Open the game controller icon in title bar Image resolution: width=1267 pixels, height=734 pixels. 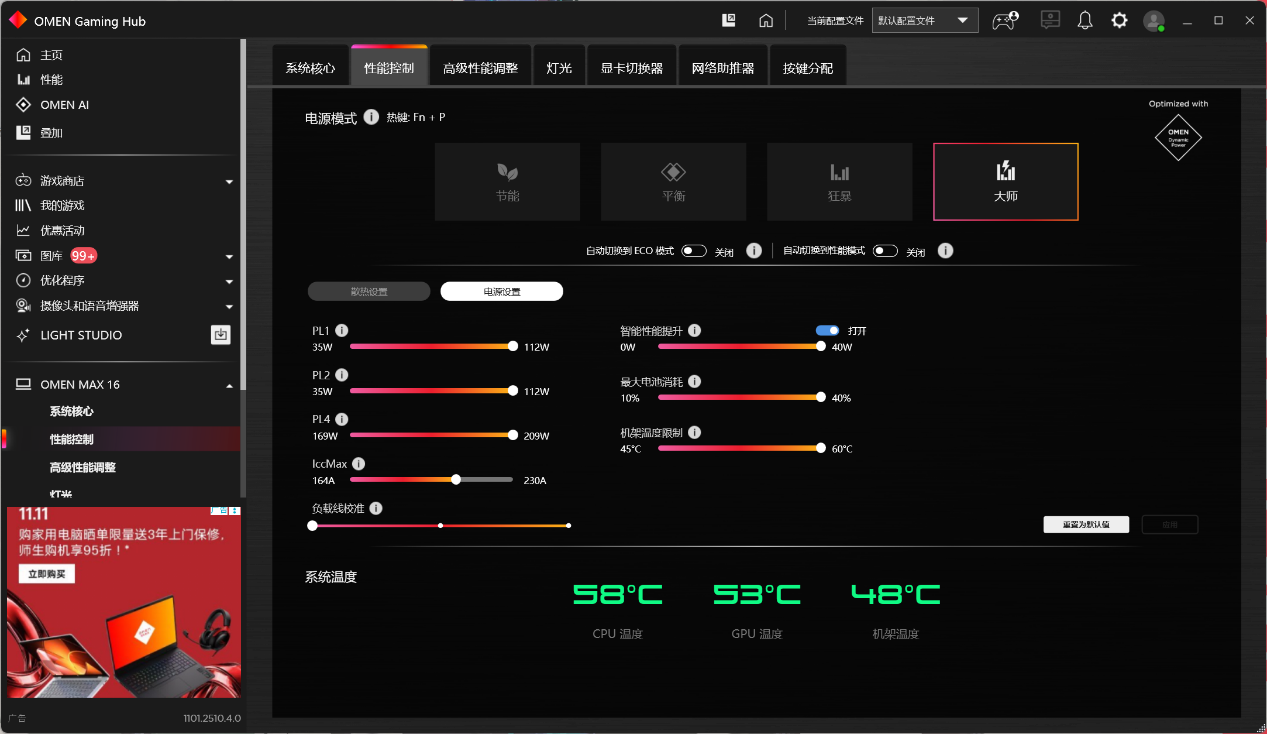click(1004, 21)
